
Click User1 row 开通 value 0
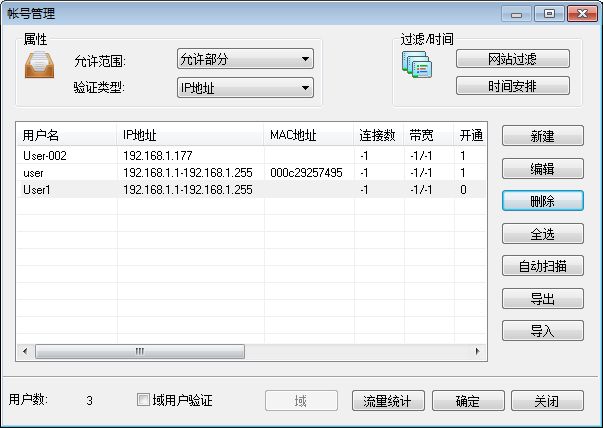click(x=463, y=190)
